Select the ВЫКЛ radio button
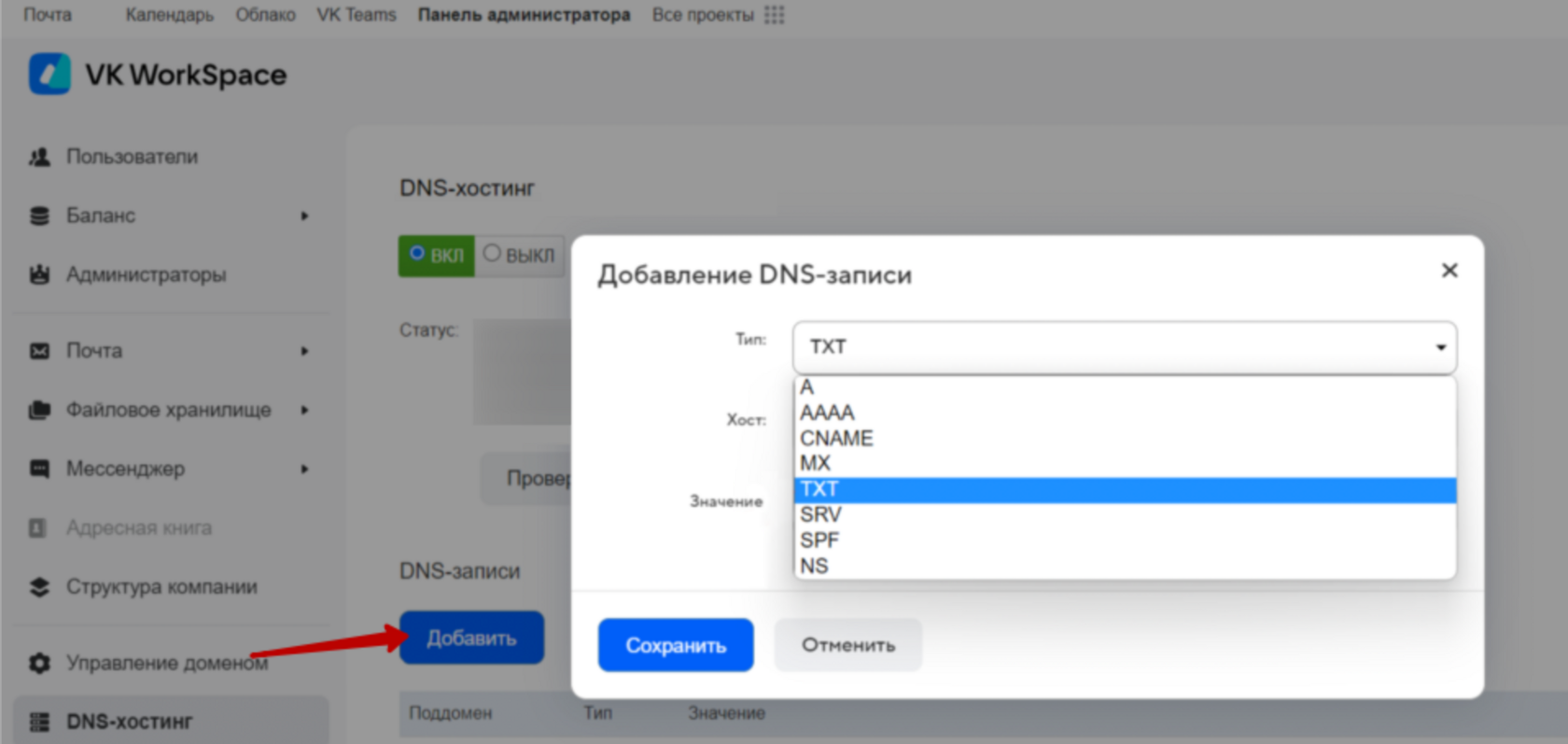Screen dimensions: 1568x744 tap(492, 253)
